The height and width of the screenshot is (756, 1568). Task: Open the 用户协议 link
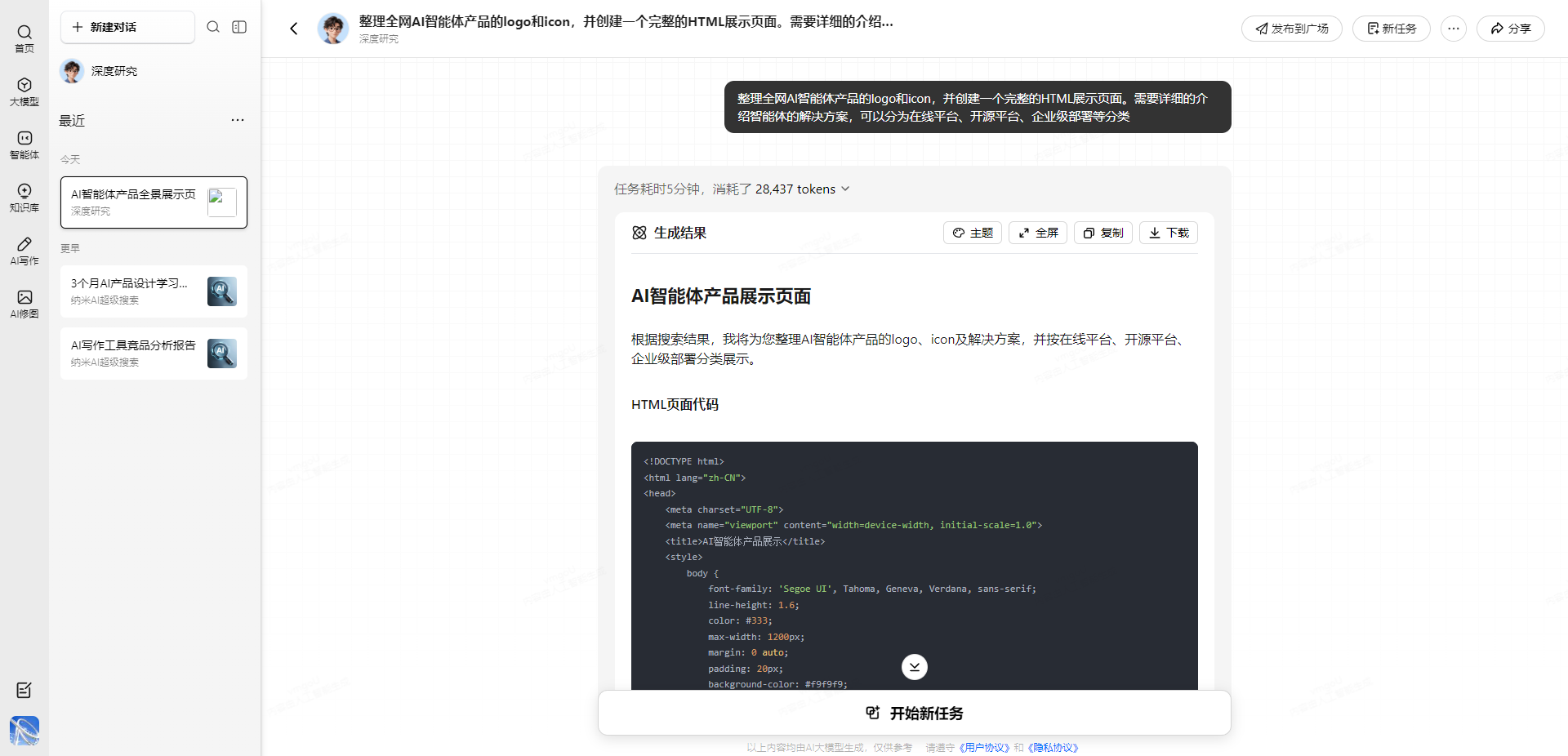pyautogui.click(x=984, y=747)
